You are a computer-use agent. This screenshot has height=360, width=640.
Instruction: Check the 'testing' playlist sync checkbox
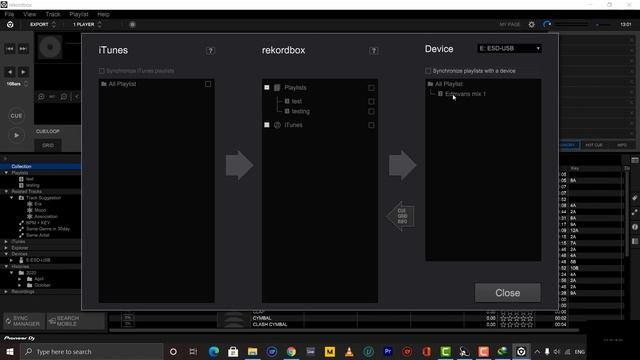(x=371, y=111)
